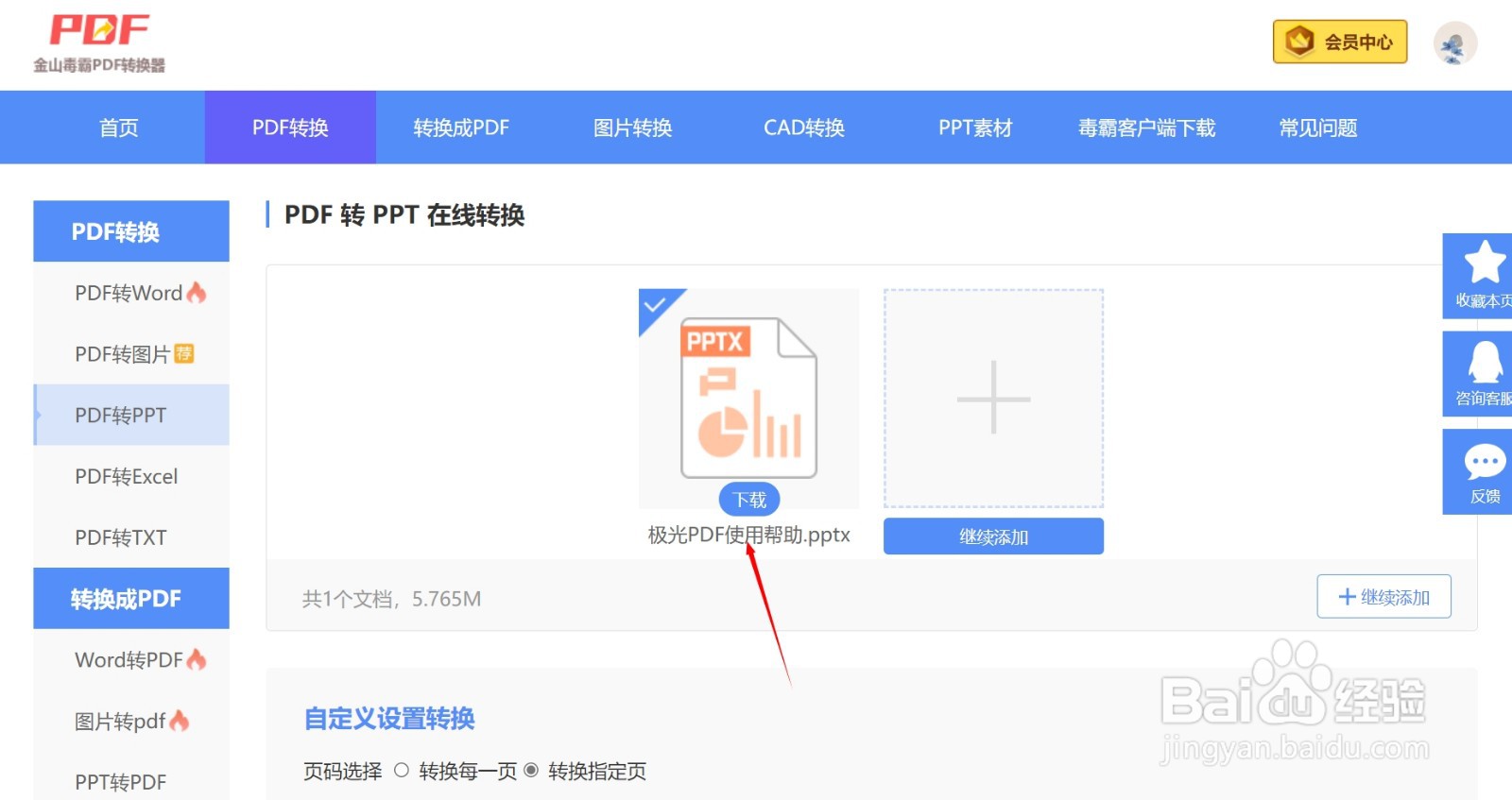Select 转换指定页 radio option
Image resolution: width=1512 pixels, height=800 pixels.
531,771
